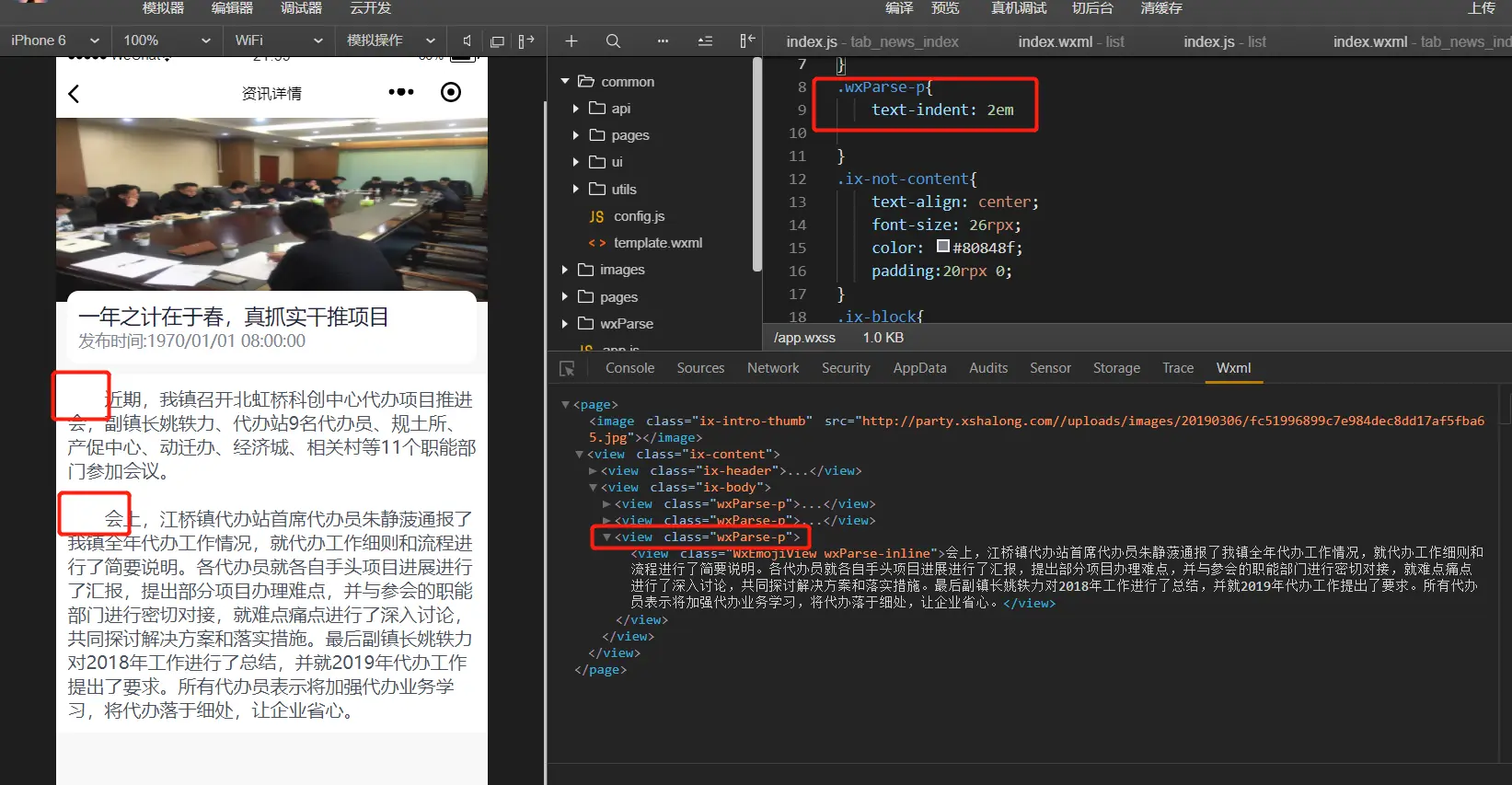The height and width of the screenshot is (785, 1512).
Task: Open the Network panel tab
Action: [773, 368]
